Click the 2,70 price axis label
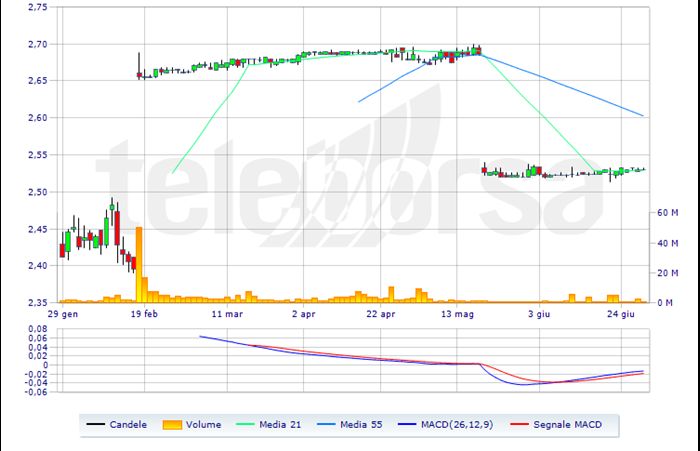The width and height of the screenshot is (700, 451). coord(36,44)
